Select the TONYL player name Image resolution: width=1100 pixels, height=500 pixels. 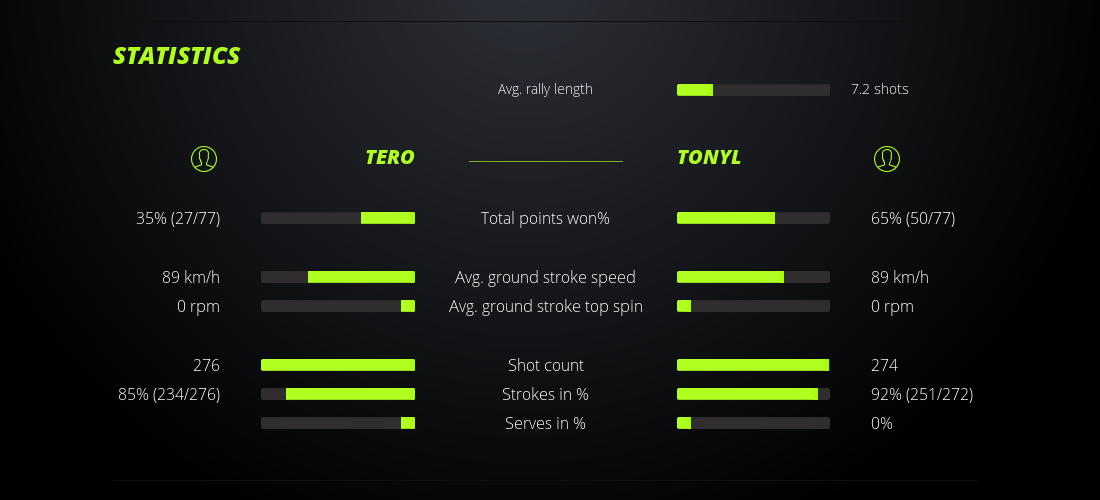[709, 157]
